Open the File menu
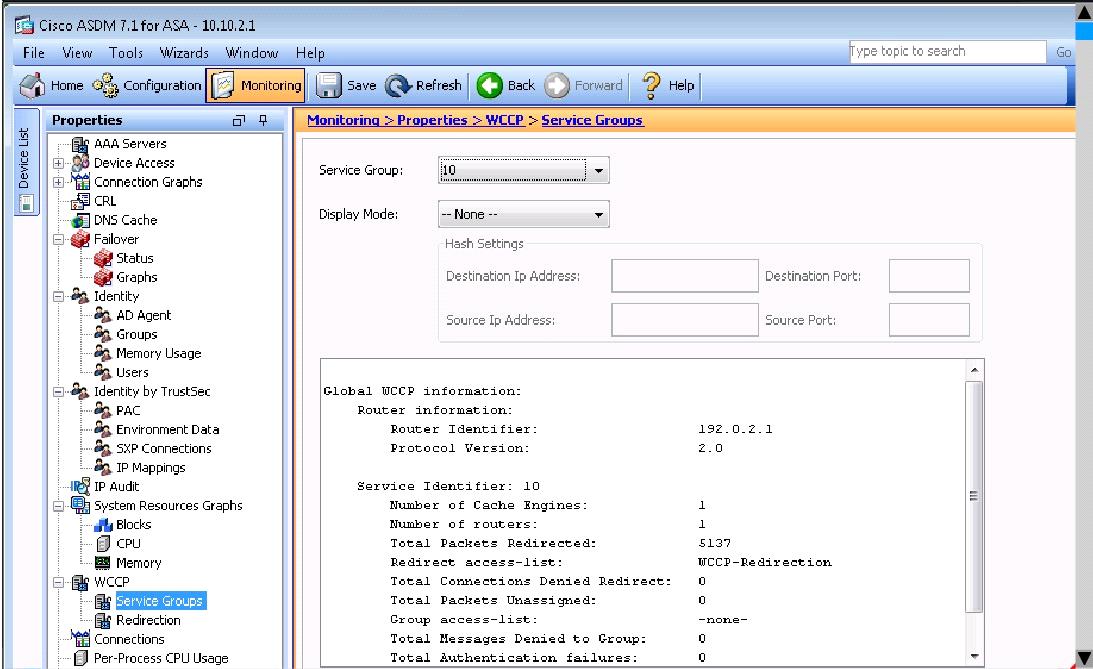The height and width of the screenshot is (669, 1093). pyautogui.click(x=33, y=53)
